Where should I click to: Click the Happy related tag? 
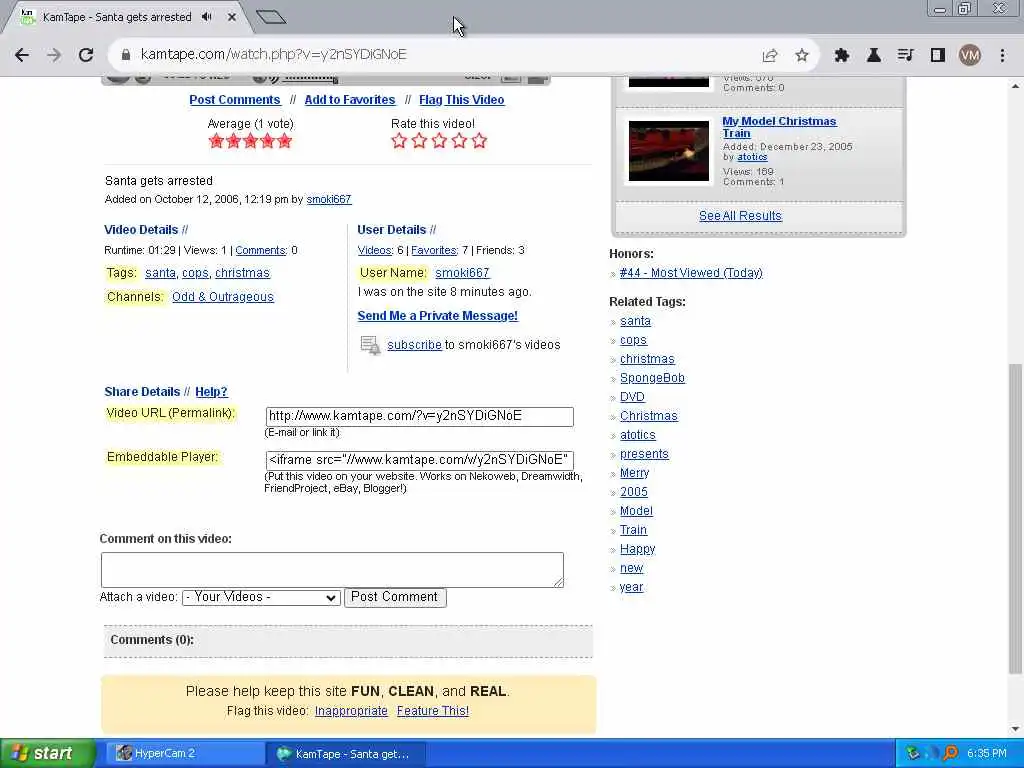tap(637, 549)
